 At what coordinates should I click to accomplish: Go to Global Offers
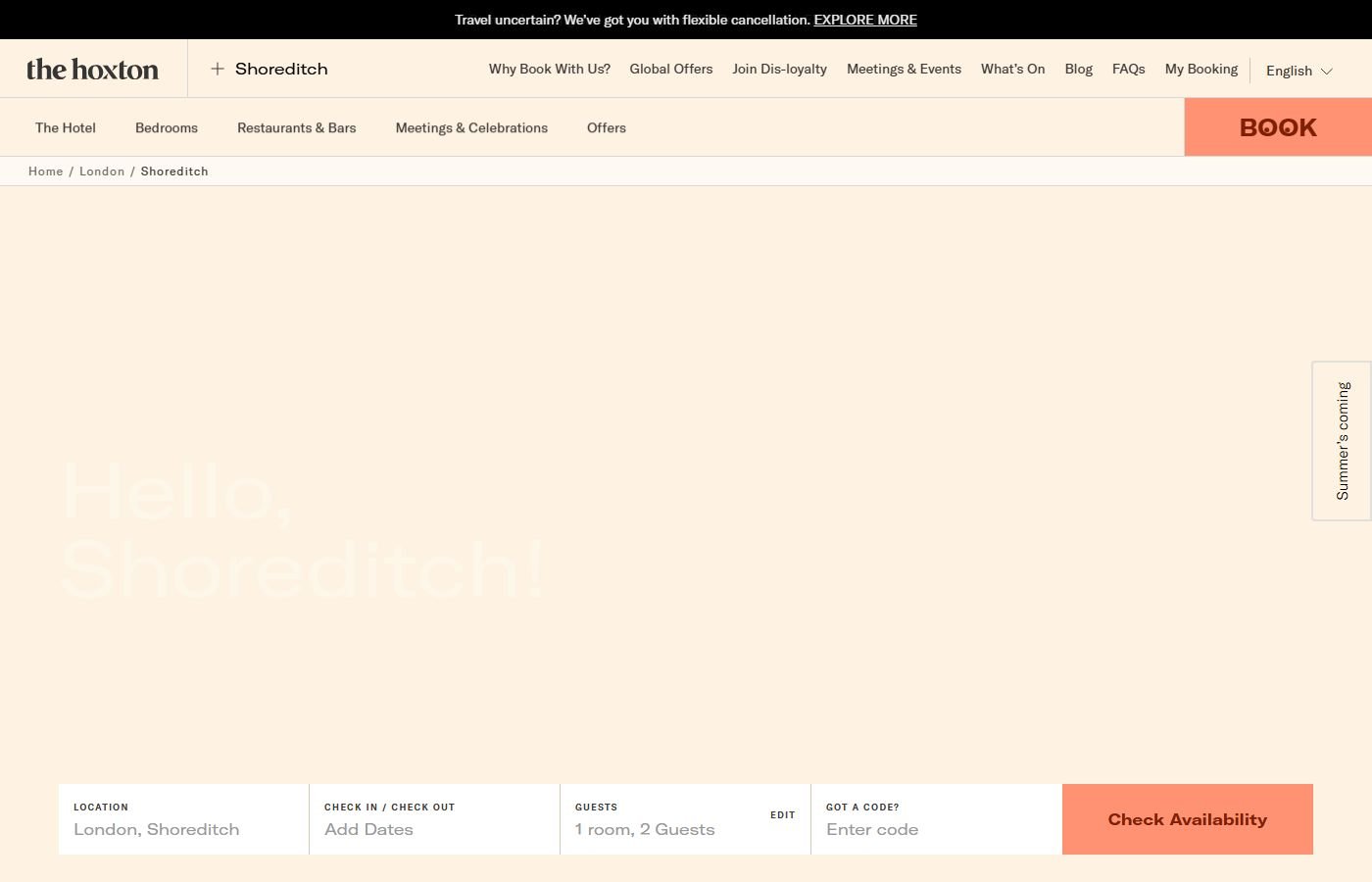(671, 69)
